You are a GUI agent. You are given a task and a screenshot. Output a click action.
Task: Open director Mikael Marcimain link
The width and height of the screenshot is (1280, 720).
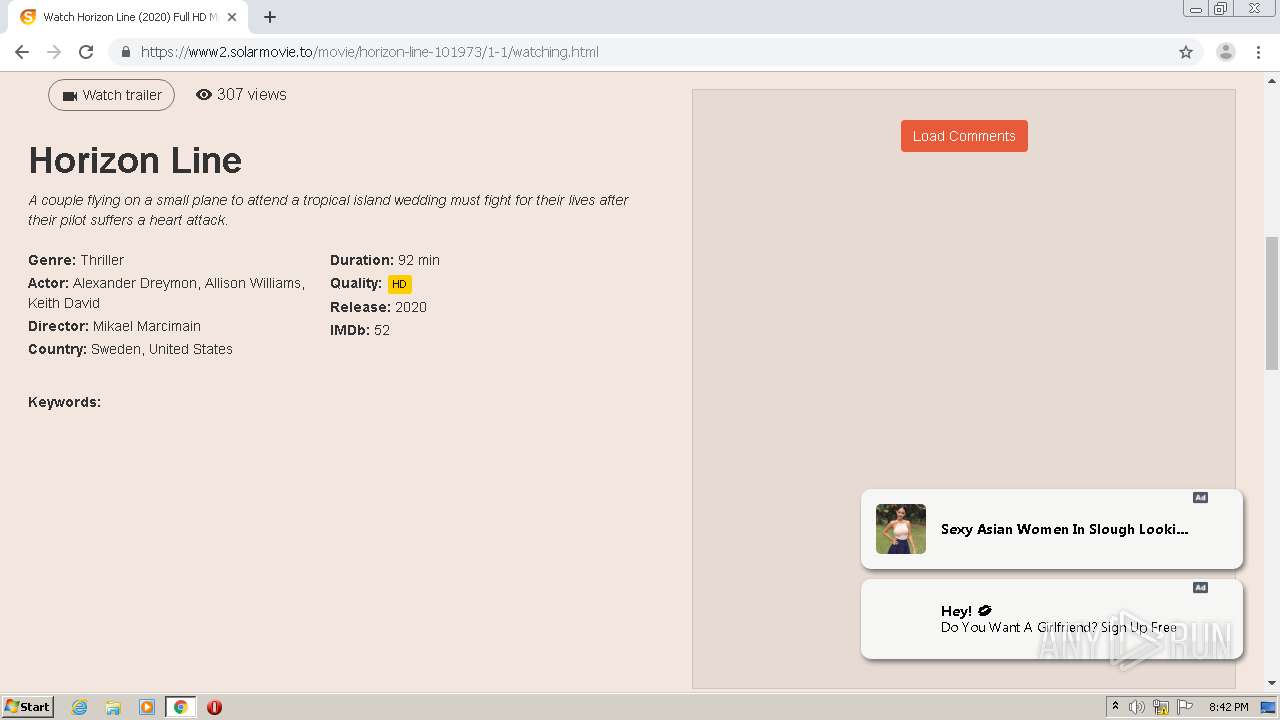point(147,326)
